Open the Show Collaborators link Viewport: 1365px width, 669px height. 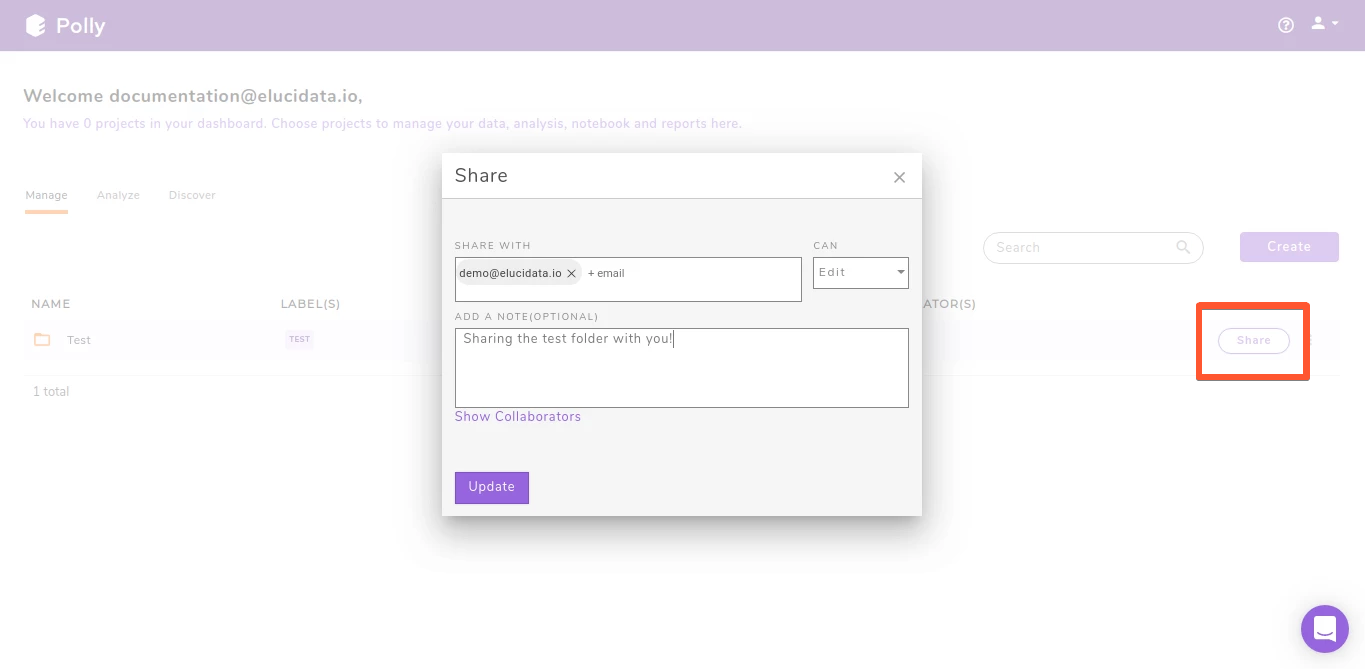coord(517,417)
